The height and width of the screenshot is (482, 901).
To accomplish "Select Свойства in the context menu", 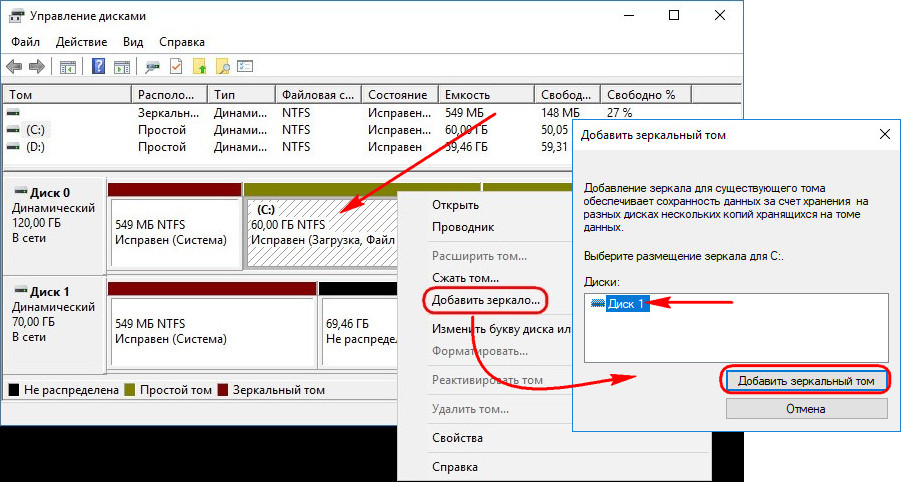I will 457,438.
